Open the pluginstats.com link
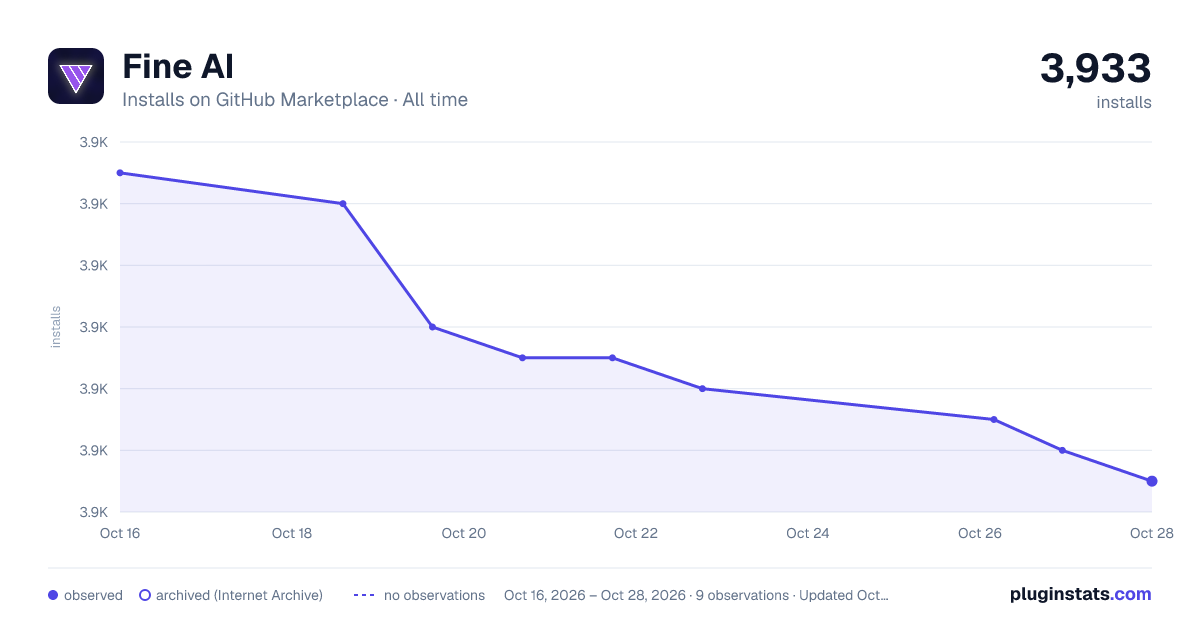This screenshot has width=1200, height=630. tap(1080, 594)
